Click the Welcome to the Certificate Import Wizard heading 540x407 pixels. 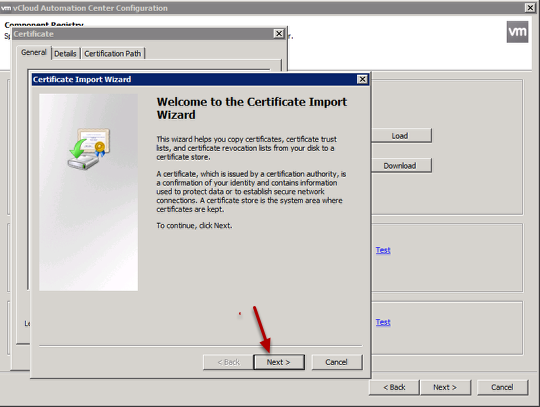click(x=252, y=108)
